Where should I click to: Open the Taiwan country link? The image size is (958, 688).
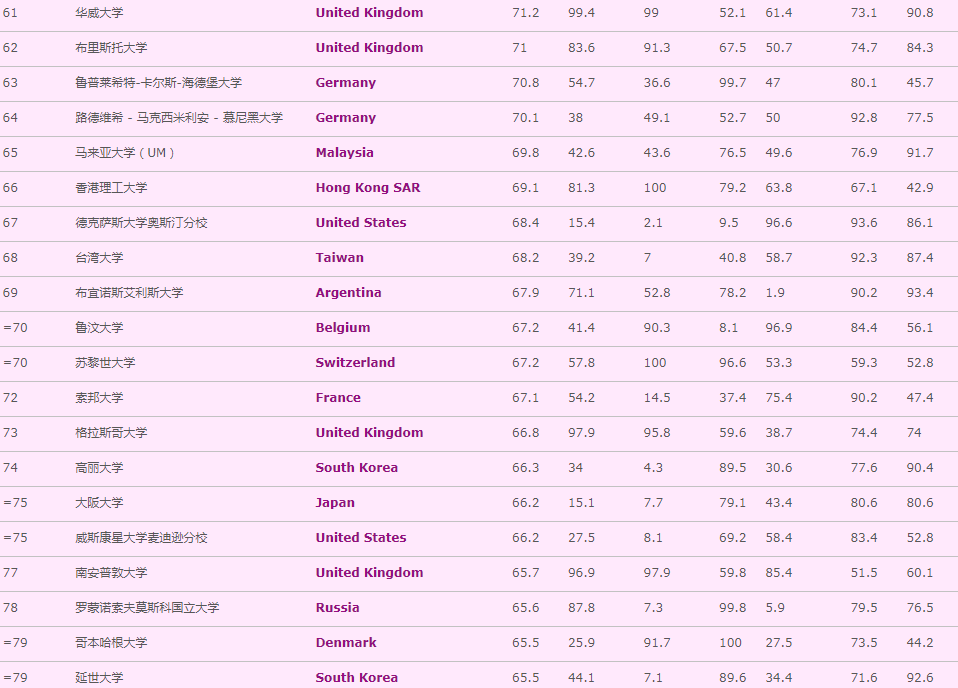click(x=340, y=257)
